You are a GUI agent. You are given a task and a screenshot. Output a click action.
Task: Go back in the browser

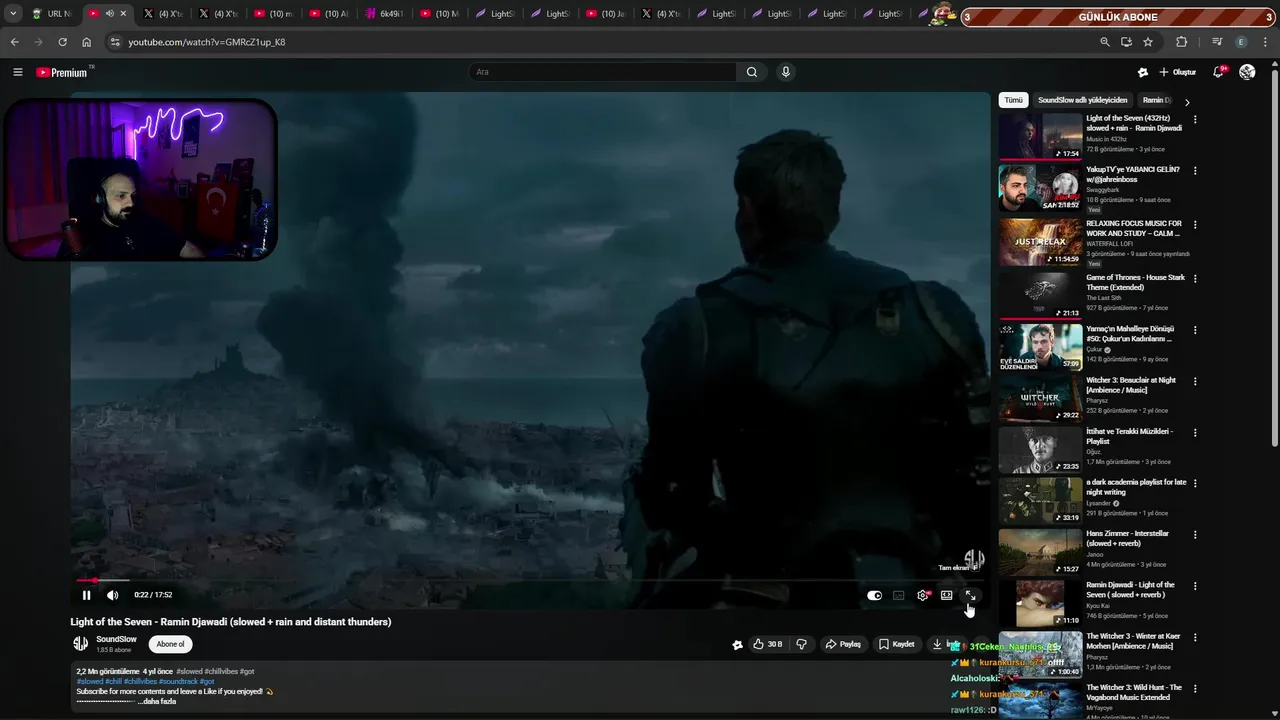click(14, 42)
